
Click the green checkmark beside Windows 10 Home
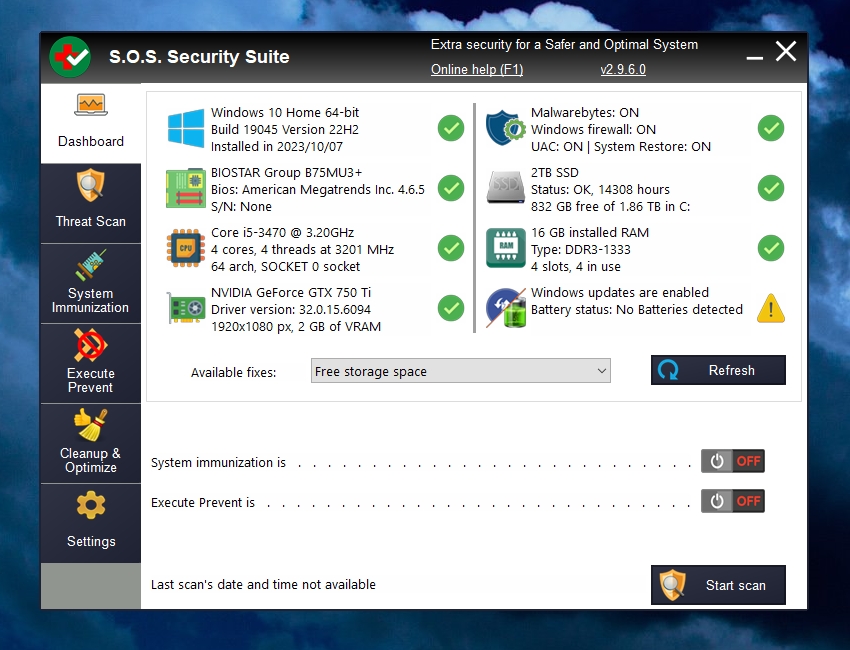click(451, 128)
